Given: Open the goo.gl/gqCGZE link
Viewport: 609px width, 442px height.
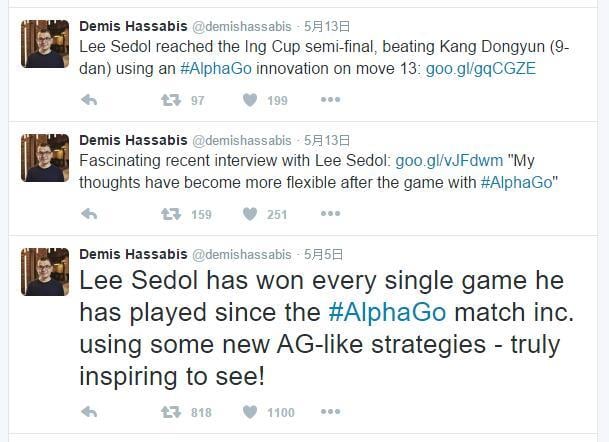Looking at the screenshot, I should coord(481,69).
